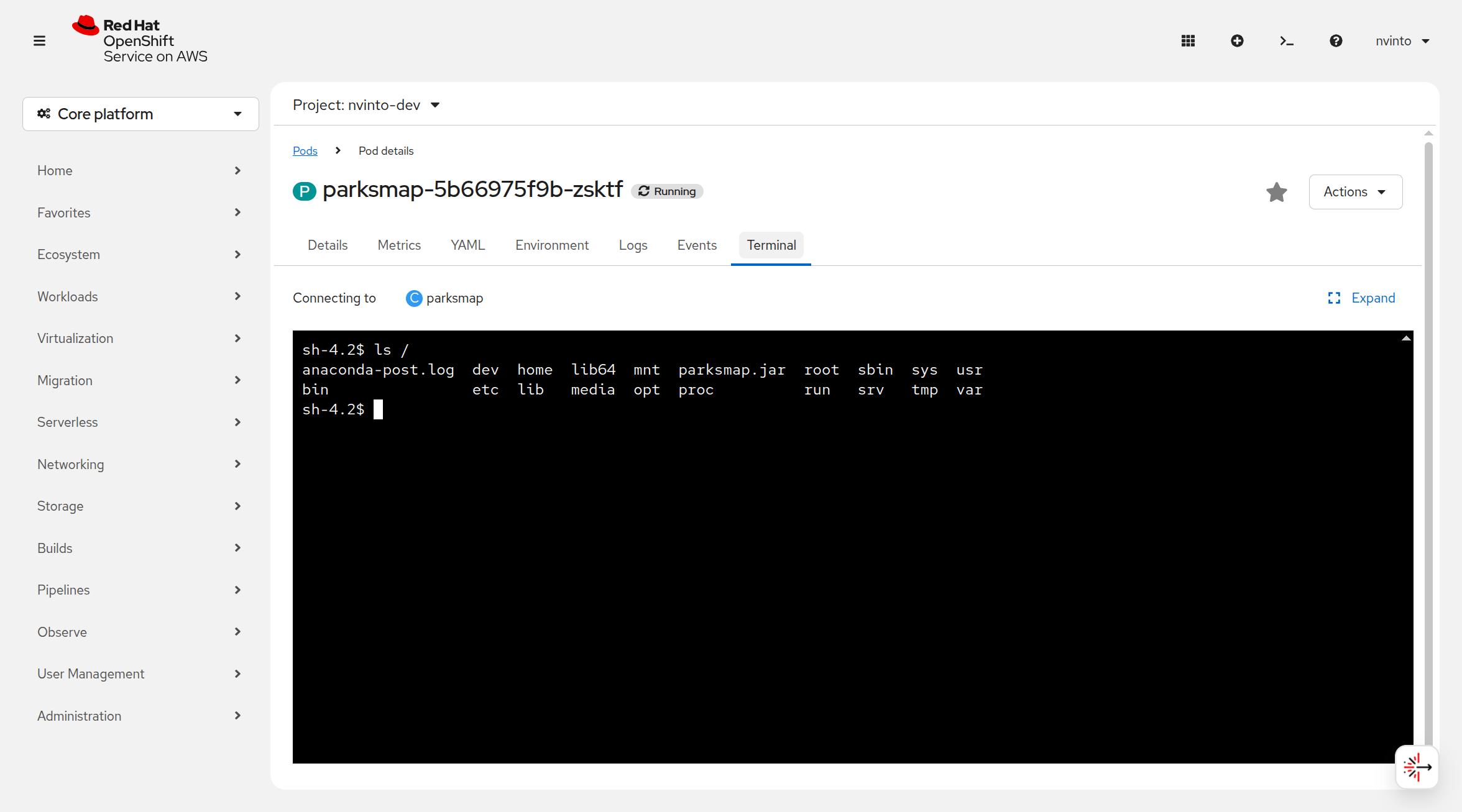The image size is (1462, 812).
Task: Click the pod name heading
Action: click(472, 189)
